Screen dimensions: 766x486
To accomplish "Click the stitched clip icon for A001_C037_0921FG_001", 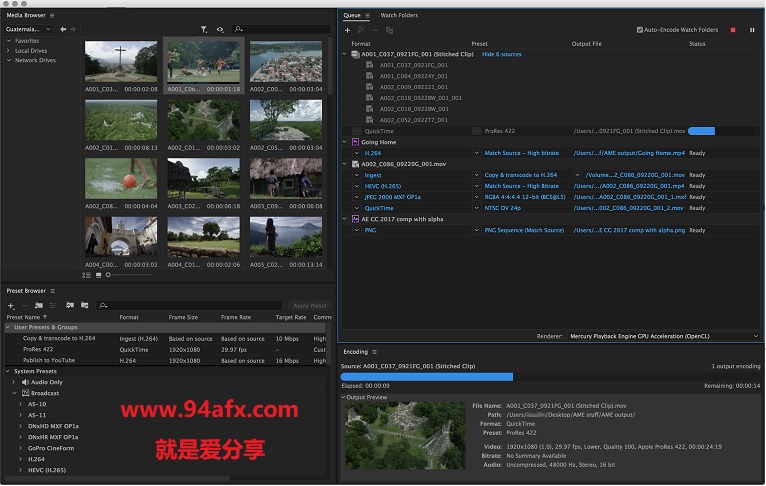I will pyautogui.click(x=356, y=54).
